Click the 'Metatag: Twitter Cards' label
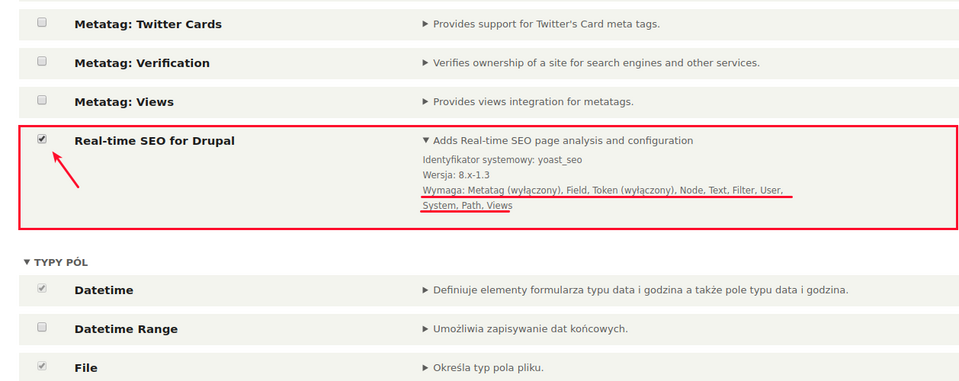This screenshot has height=381, width=959. (x=148, y=24)
